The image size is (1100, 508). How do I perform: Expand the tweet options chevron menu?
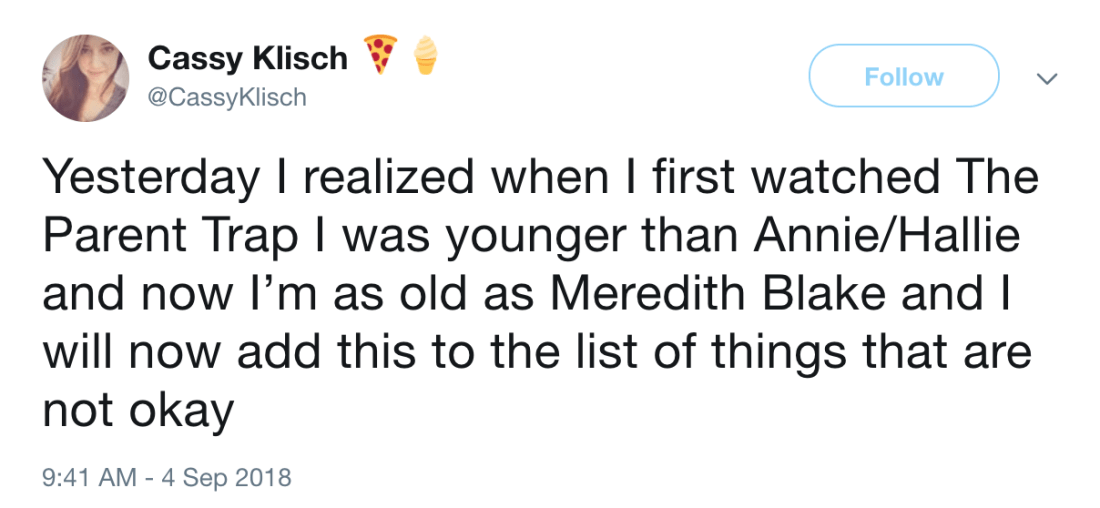[x=1046, y=78]
